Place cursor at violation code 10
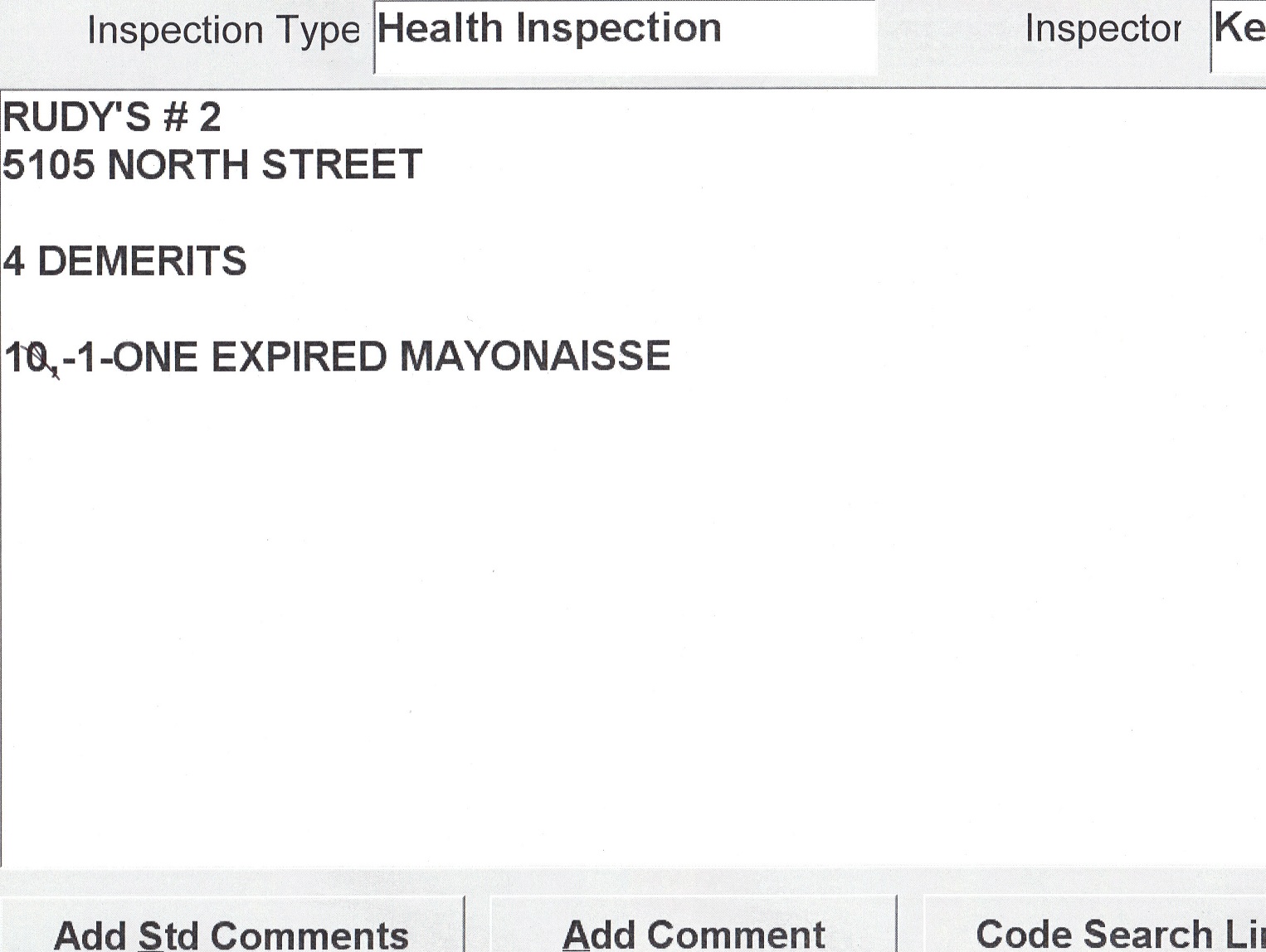1266x952 pixels. (27, 358)
